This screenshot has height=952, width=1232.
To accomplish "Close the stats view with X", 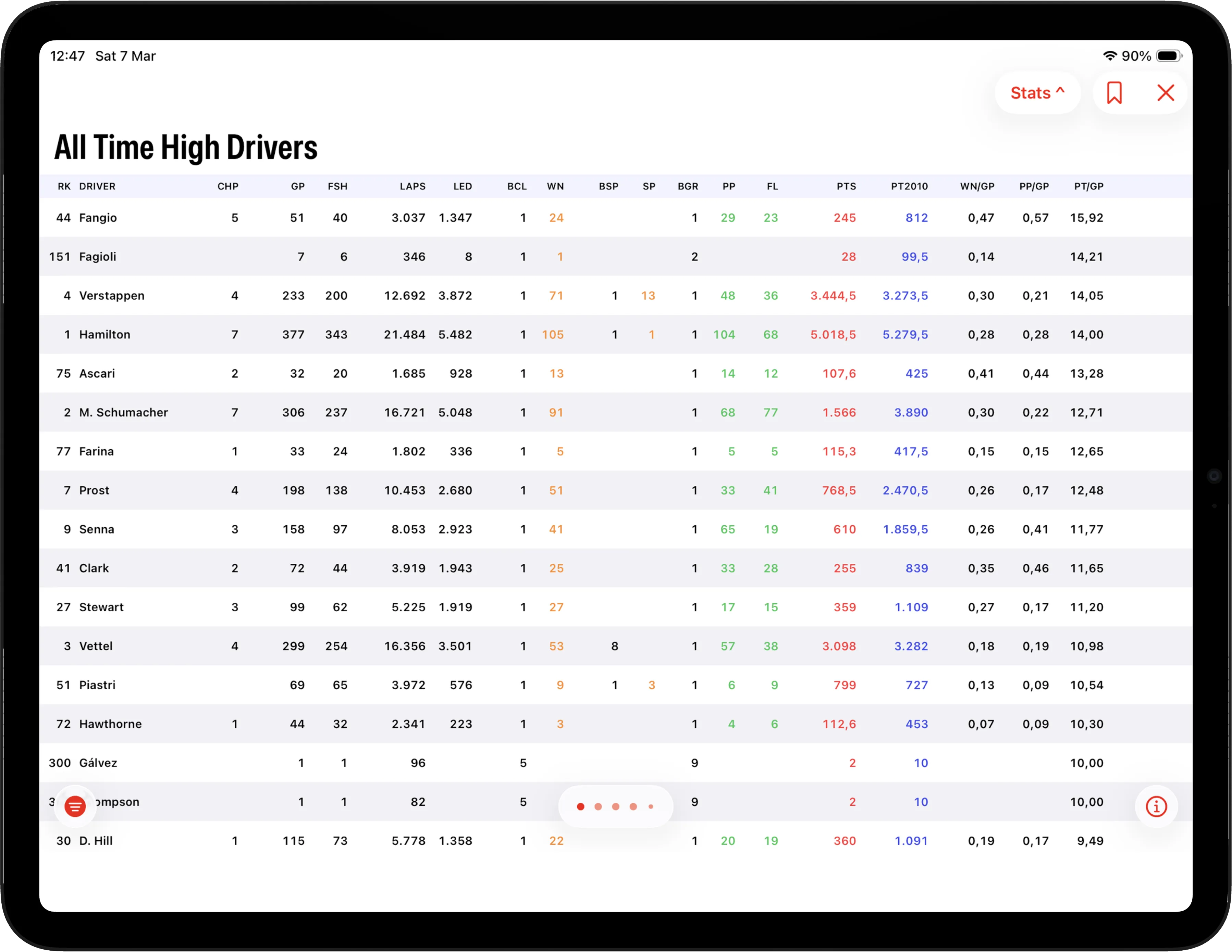I will click(x=1166, y=93).
